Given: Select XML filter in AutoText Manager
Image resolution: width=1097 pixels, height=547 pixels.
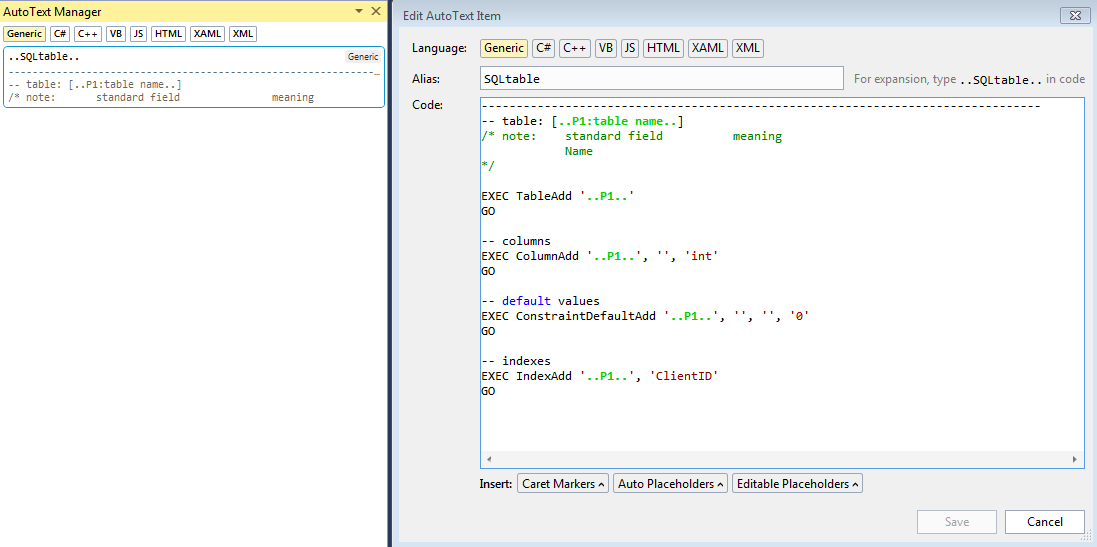Looking at the screenshot, I should 243,34.
